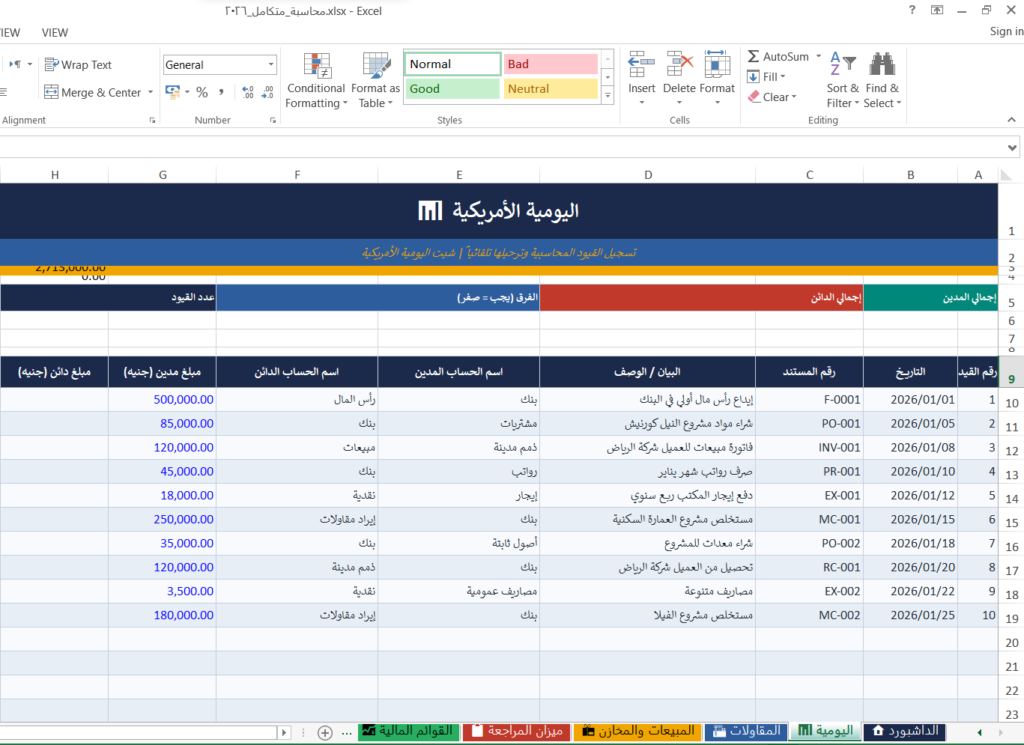Select column G header
1024x745 pixels.
click(x=162, y=174)
